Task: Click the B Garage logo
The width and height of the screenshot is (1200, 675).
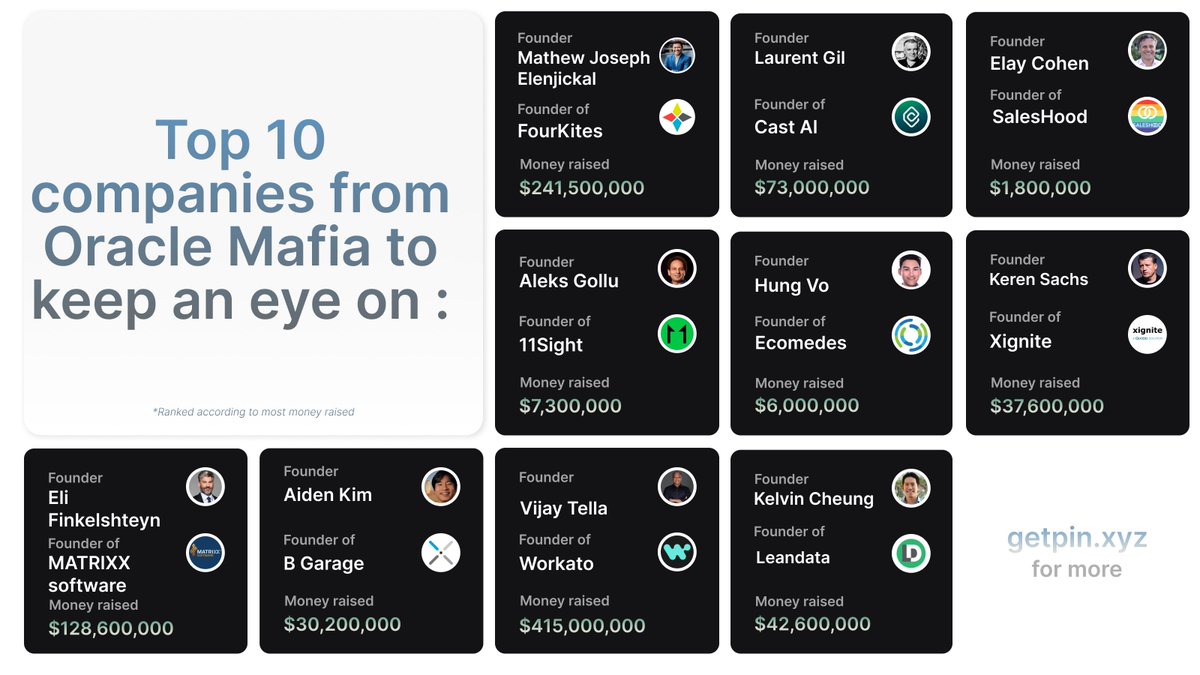Action: pos(440,552)
